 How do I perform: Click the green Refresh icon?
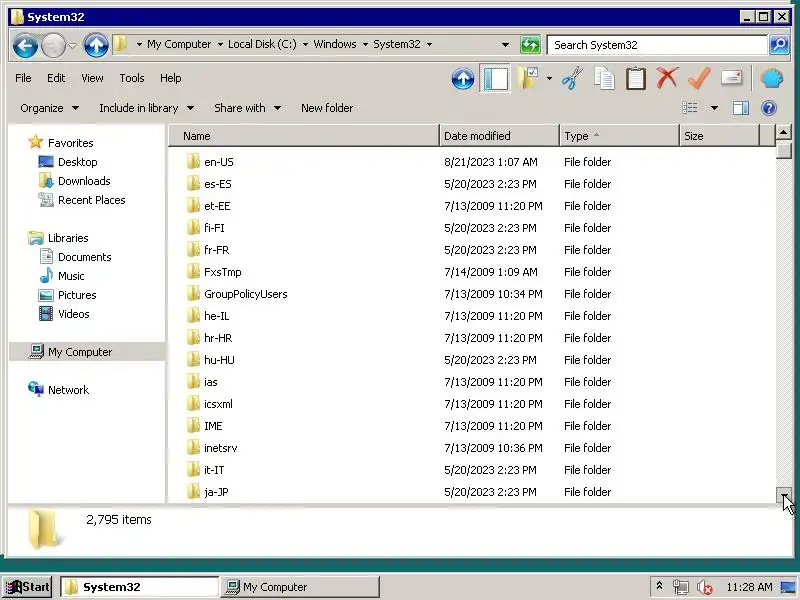tap(530, 45)
